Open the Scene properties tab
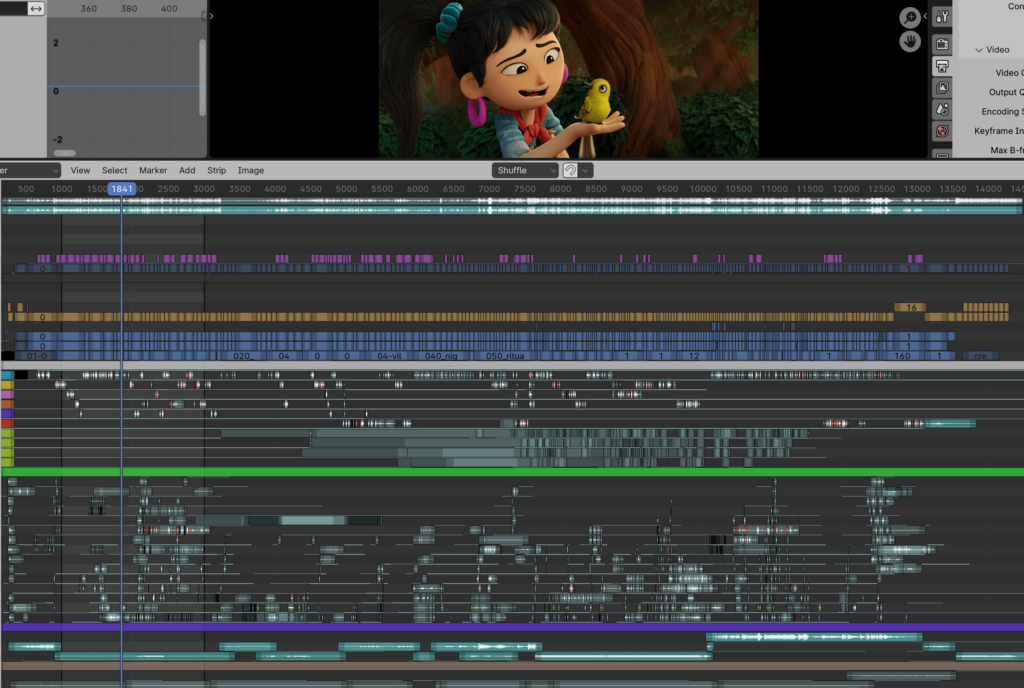Screen dimensions: 1024x688 pyautogui.click(x=941, y=108)
